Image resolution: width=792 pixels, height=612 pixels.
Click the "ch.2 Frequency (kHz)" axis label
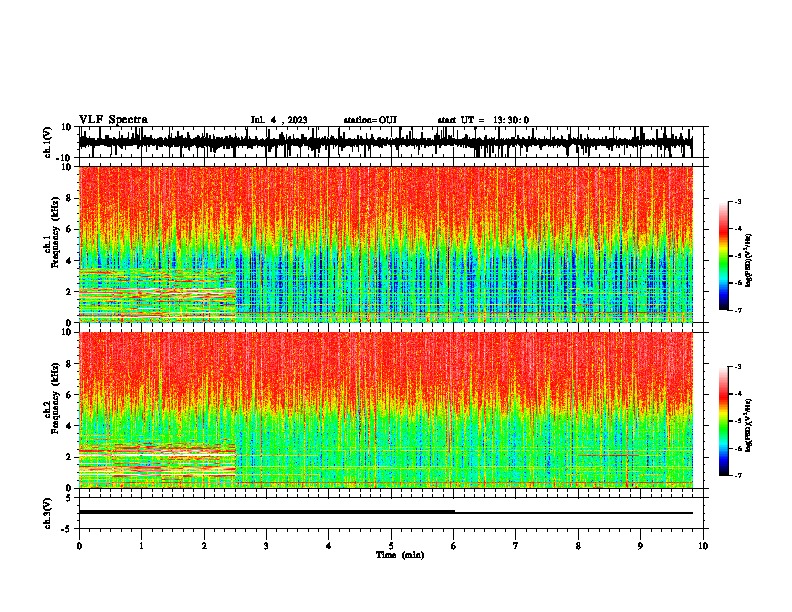point(52,399)
